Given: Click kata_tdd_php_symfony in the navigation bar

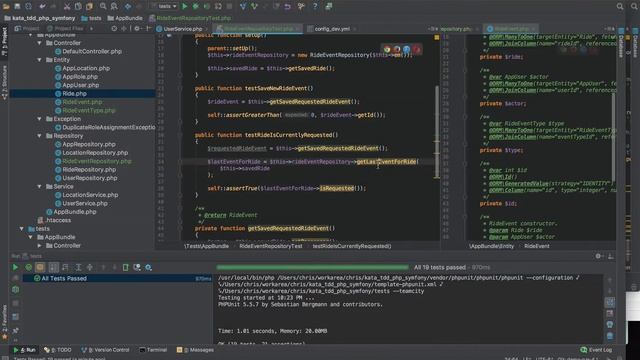Looking at the screenshot, I should click(x=40, y=18).
